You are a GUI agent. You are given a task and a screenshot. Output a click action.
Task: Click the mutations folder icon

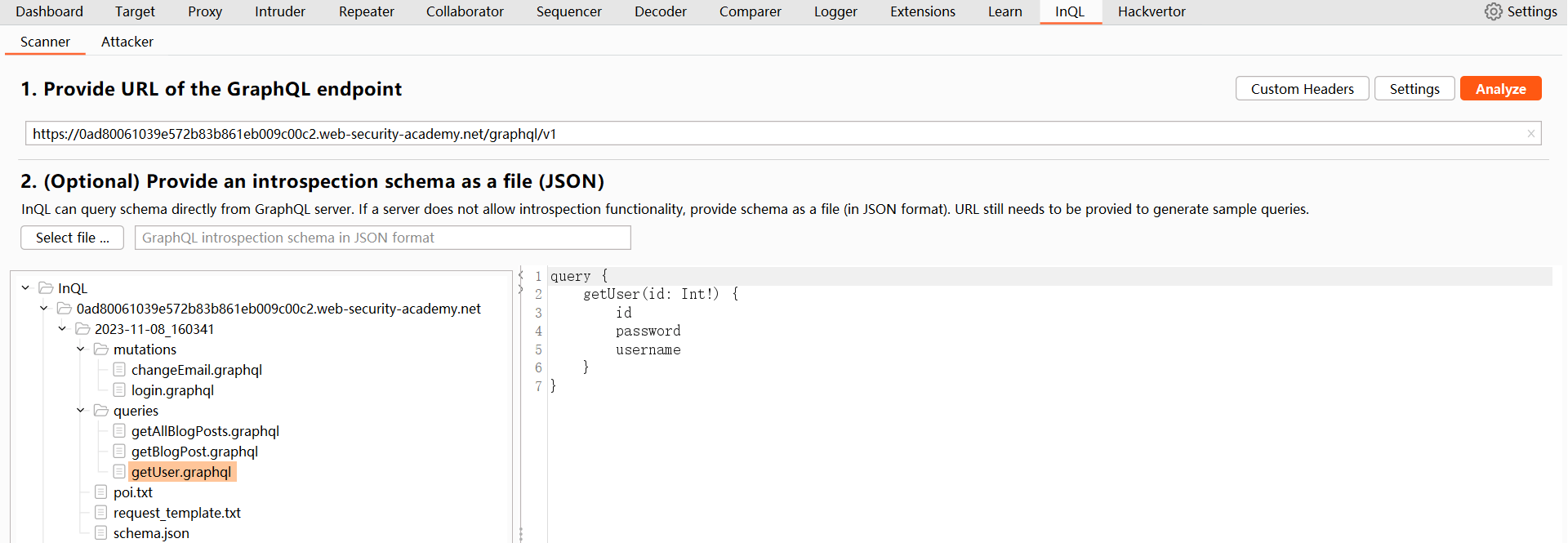[x=101, y=349]
